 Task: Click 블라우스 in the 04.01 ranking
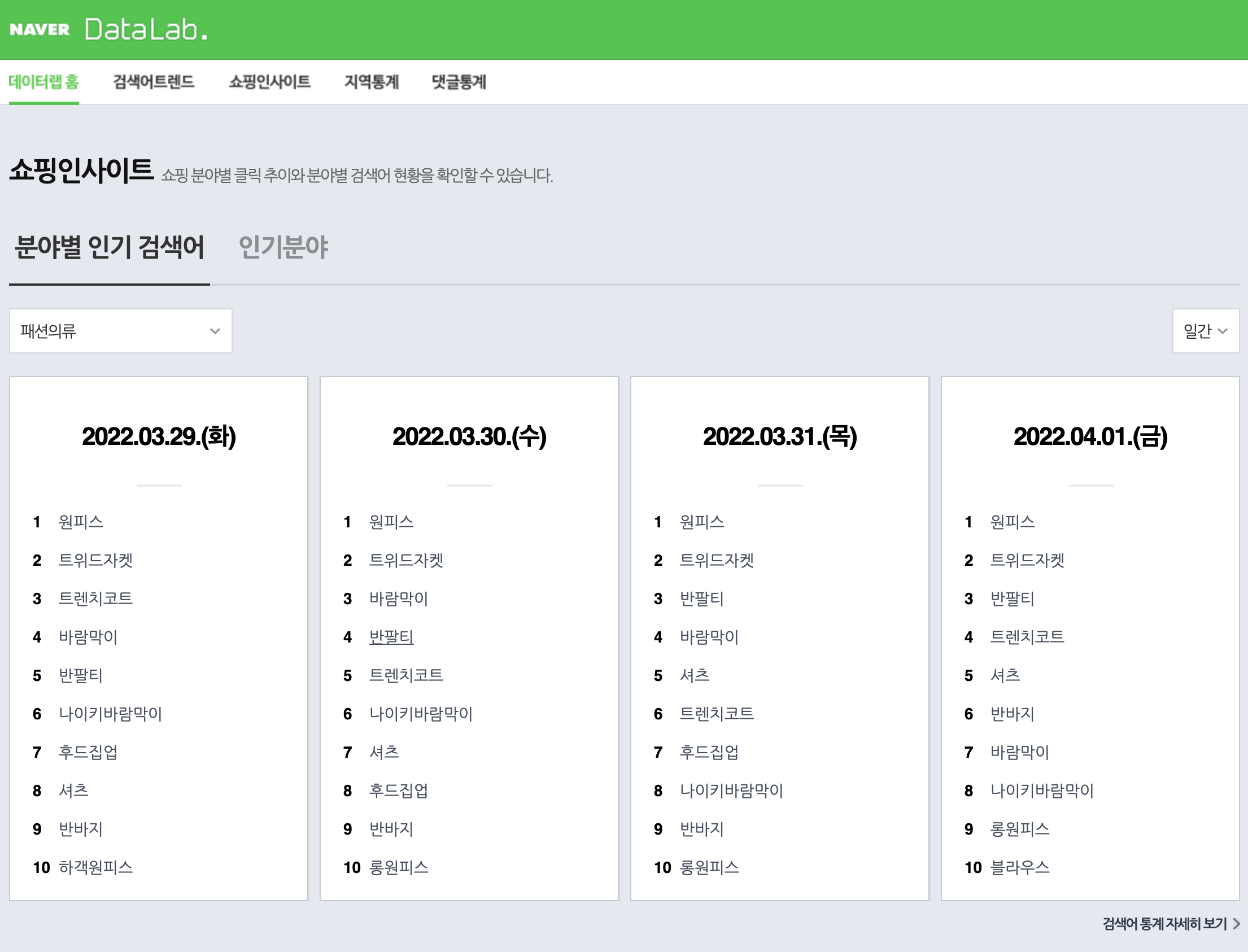1019,867
